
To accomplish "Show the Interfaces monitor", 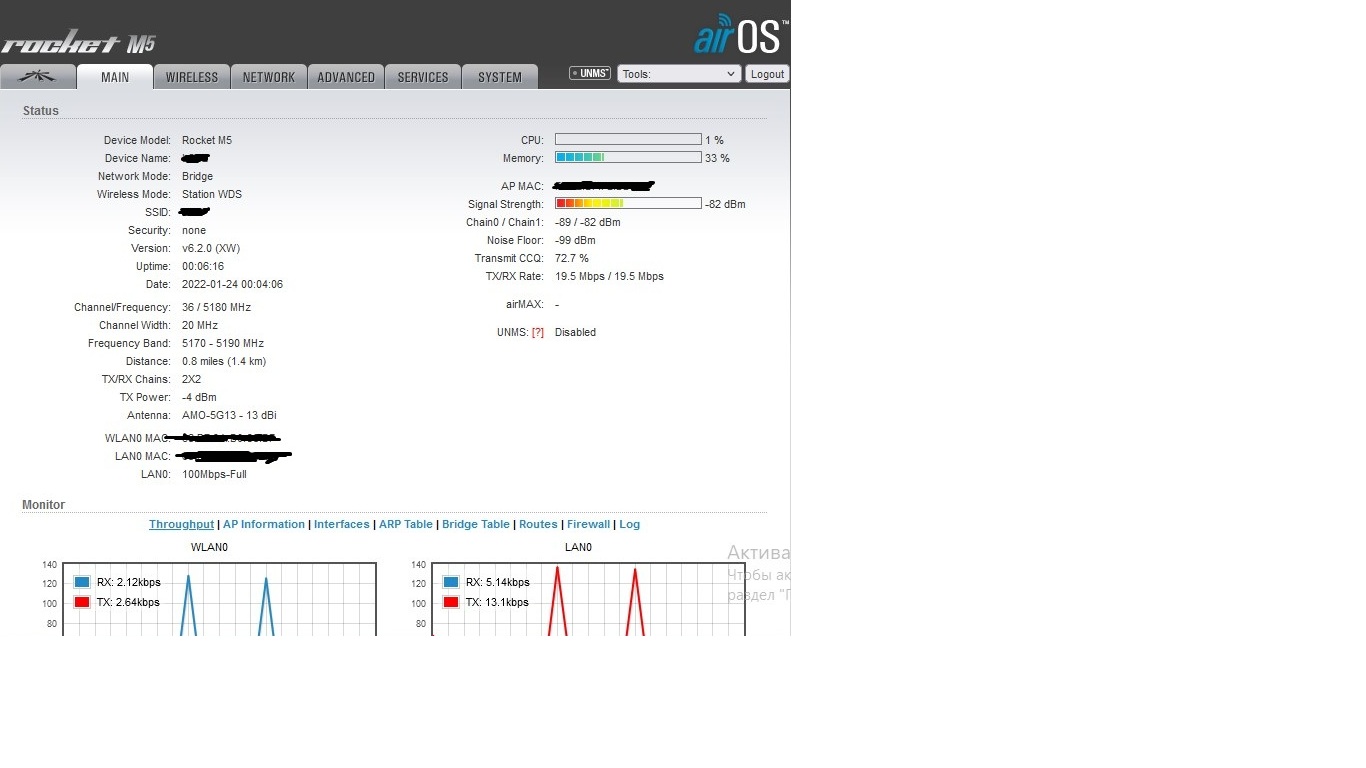I will 342,524.
